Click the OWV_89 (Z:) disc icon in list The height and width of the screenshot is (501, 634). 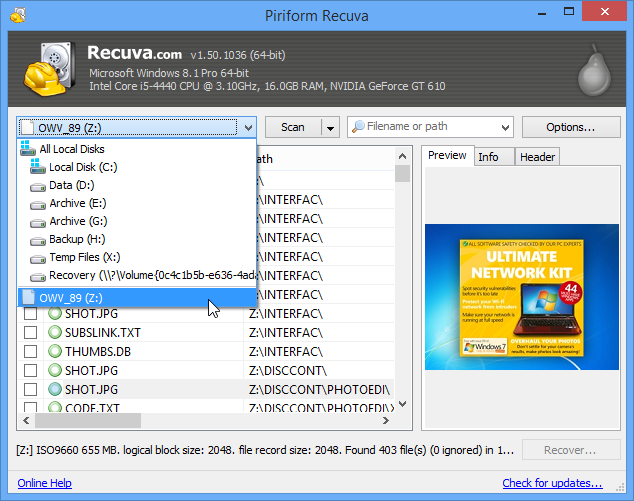pos(28,297)
